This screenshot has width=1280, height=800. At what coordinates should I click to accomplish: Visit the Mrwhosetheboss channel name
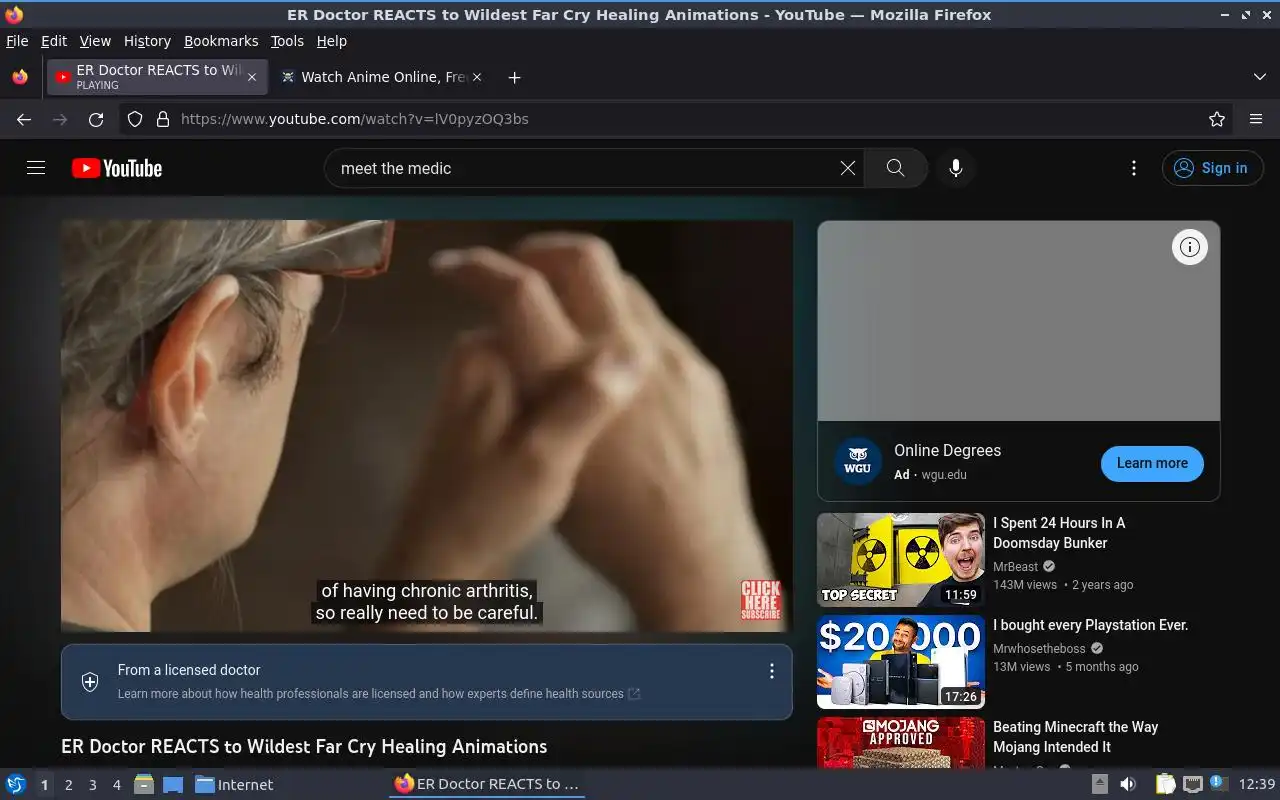[1039, 648]
